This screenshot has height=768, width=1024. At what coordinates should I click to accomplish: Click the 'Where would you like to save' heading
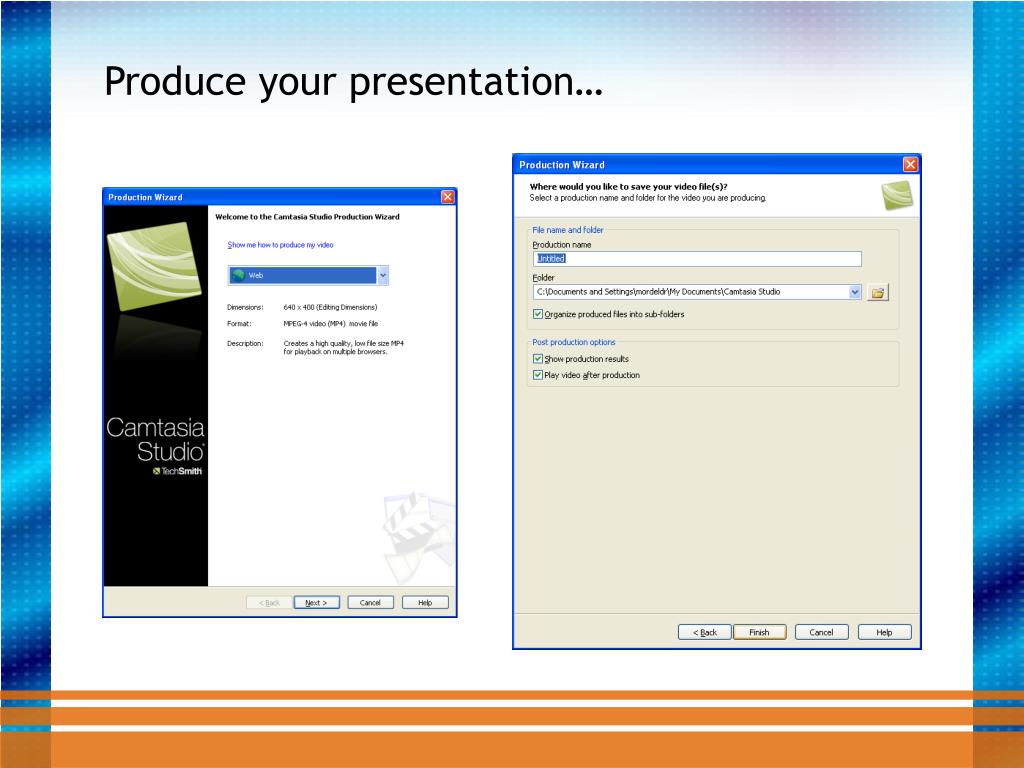coord(628,187)
